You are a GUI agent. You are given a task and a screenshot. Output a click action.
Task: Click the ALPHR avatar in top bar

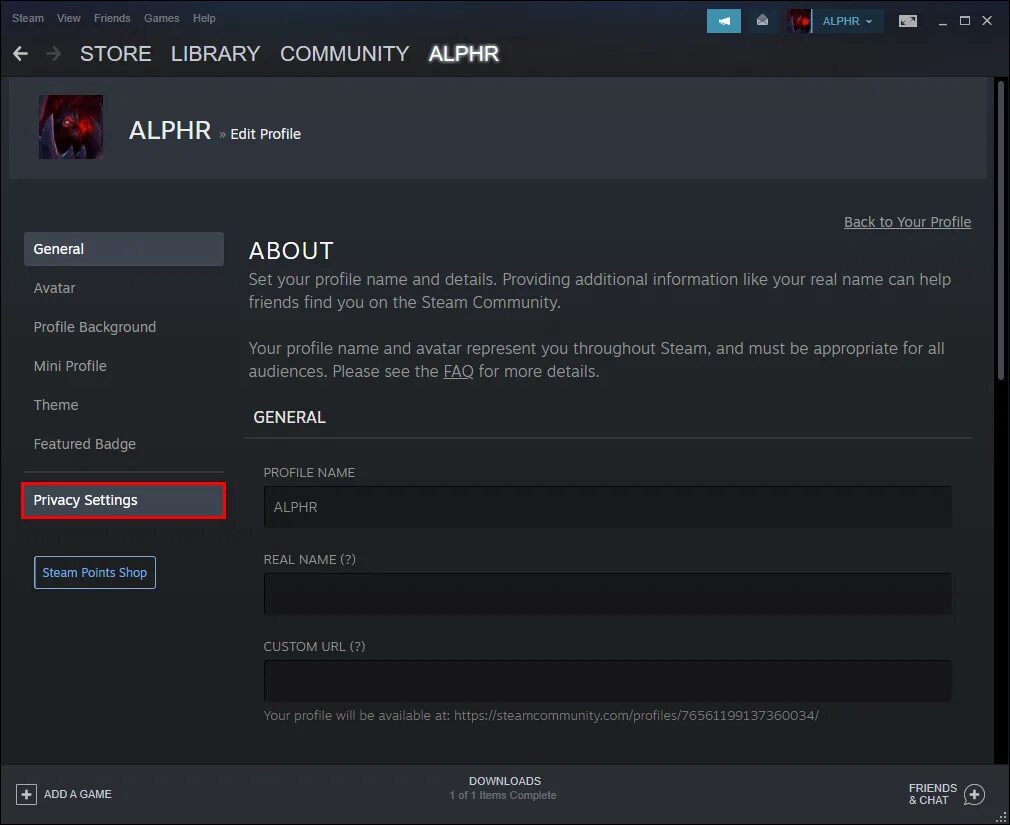pyautogui.click(x=799, y=21)
